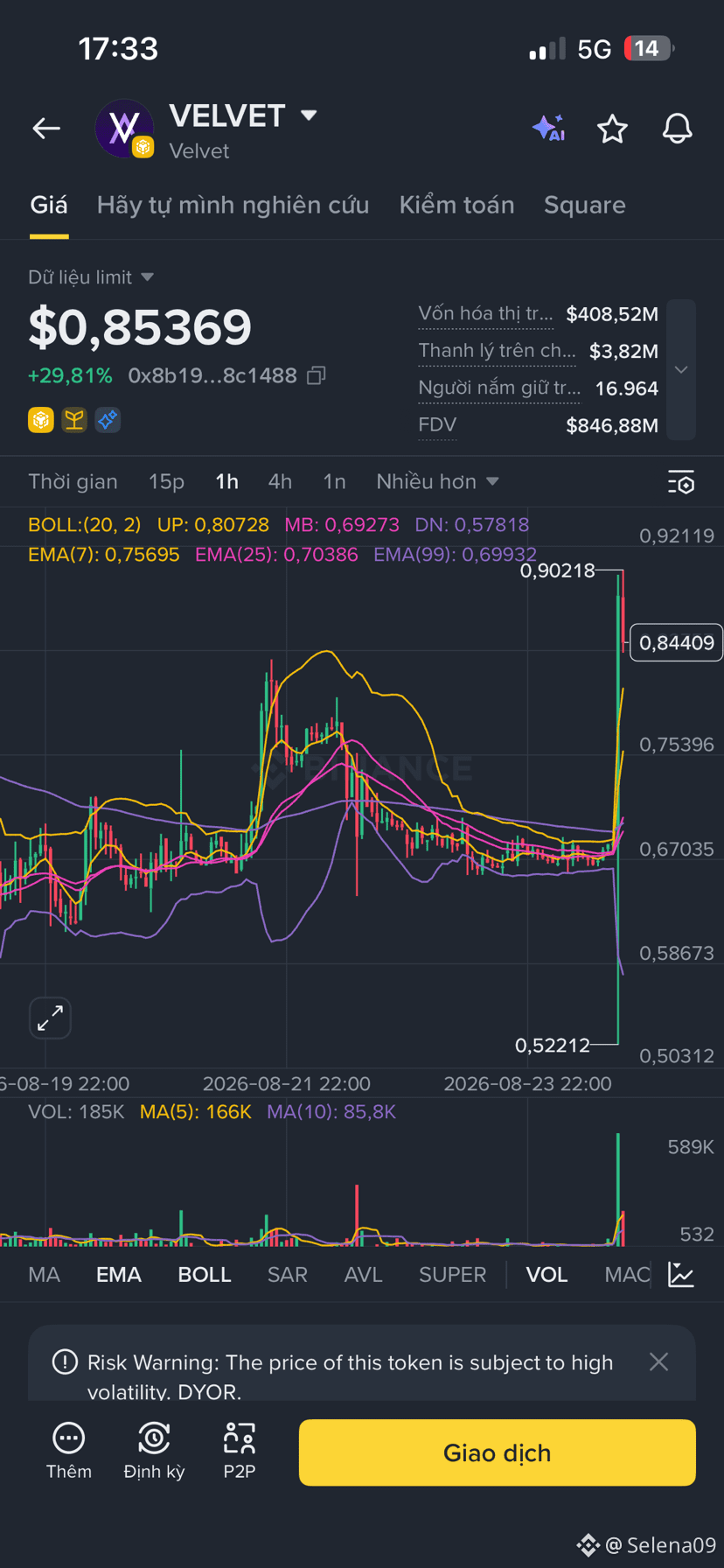Tap the 0,52212 low price marker
Viewport: 724px width, 1568px height.
pos(552,1045)
